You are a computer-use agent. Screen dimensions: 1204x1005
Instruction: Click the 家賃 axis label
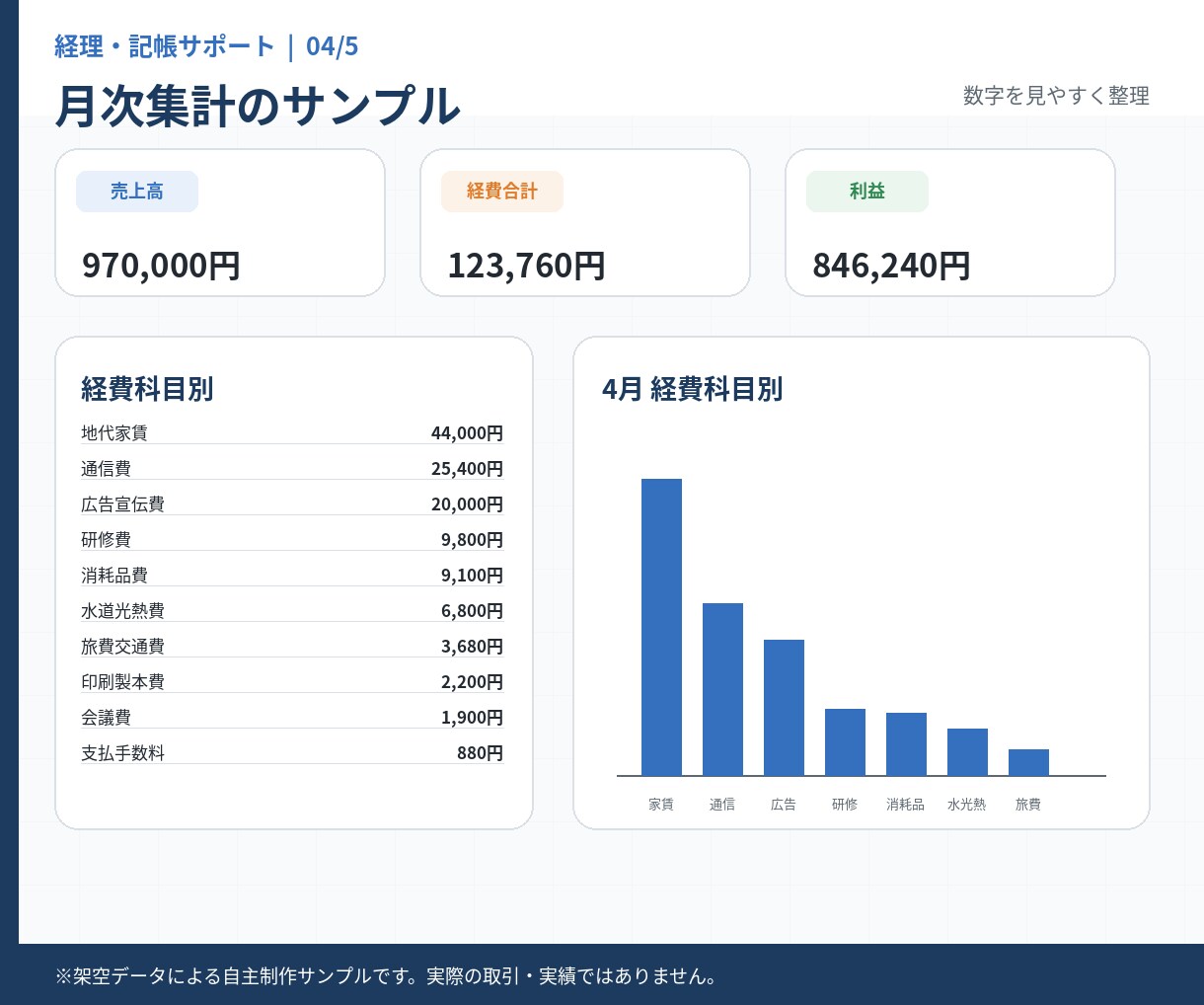coord(661,805)
